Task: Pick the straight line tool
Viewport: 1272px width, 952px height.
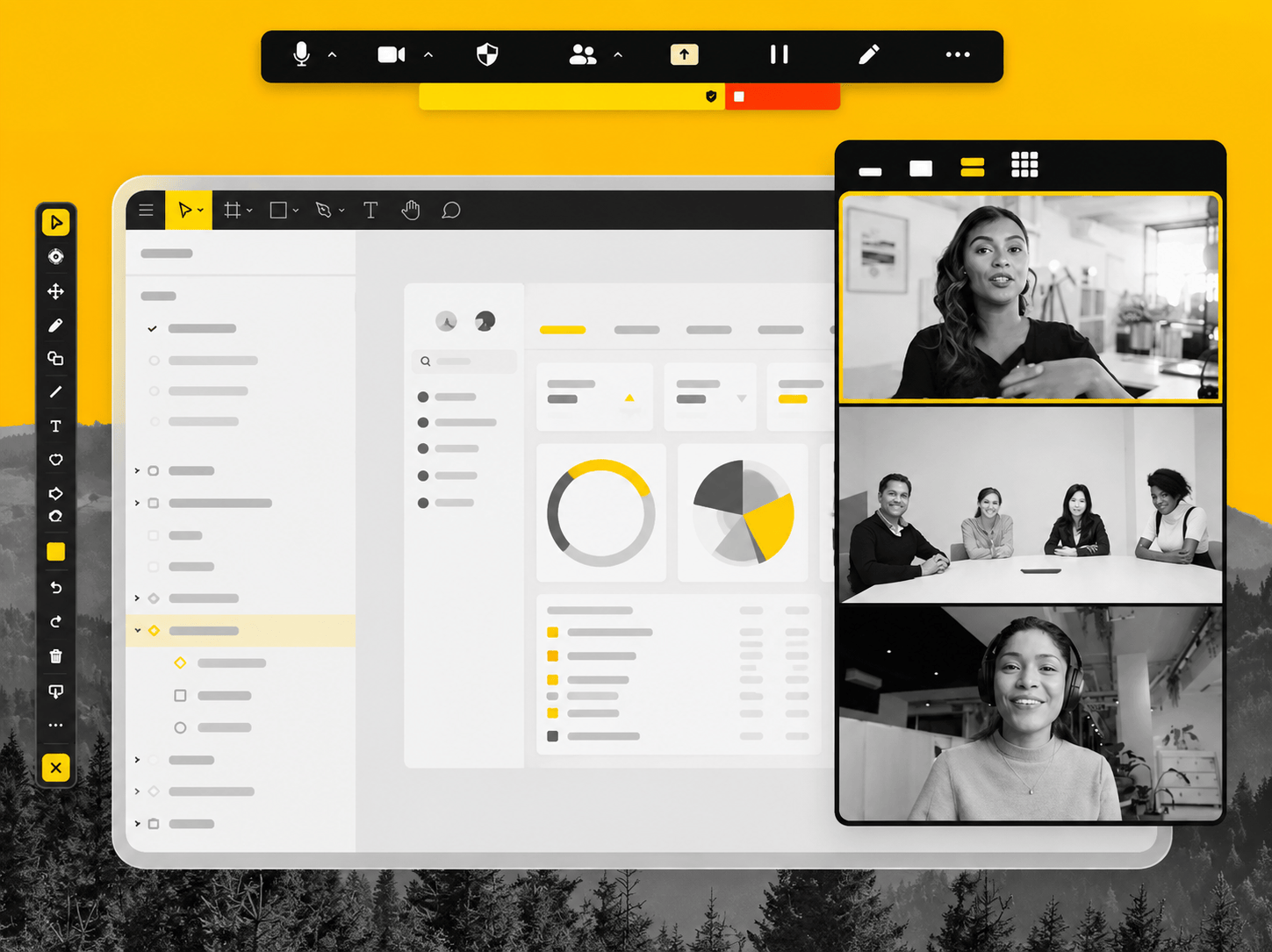Action: pos(56,392)
